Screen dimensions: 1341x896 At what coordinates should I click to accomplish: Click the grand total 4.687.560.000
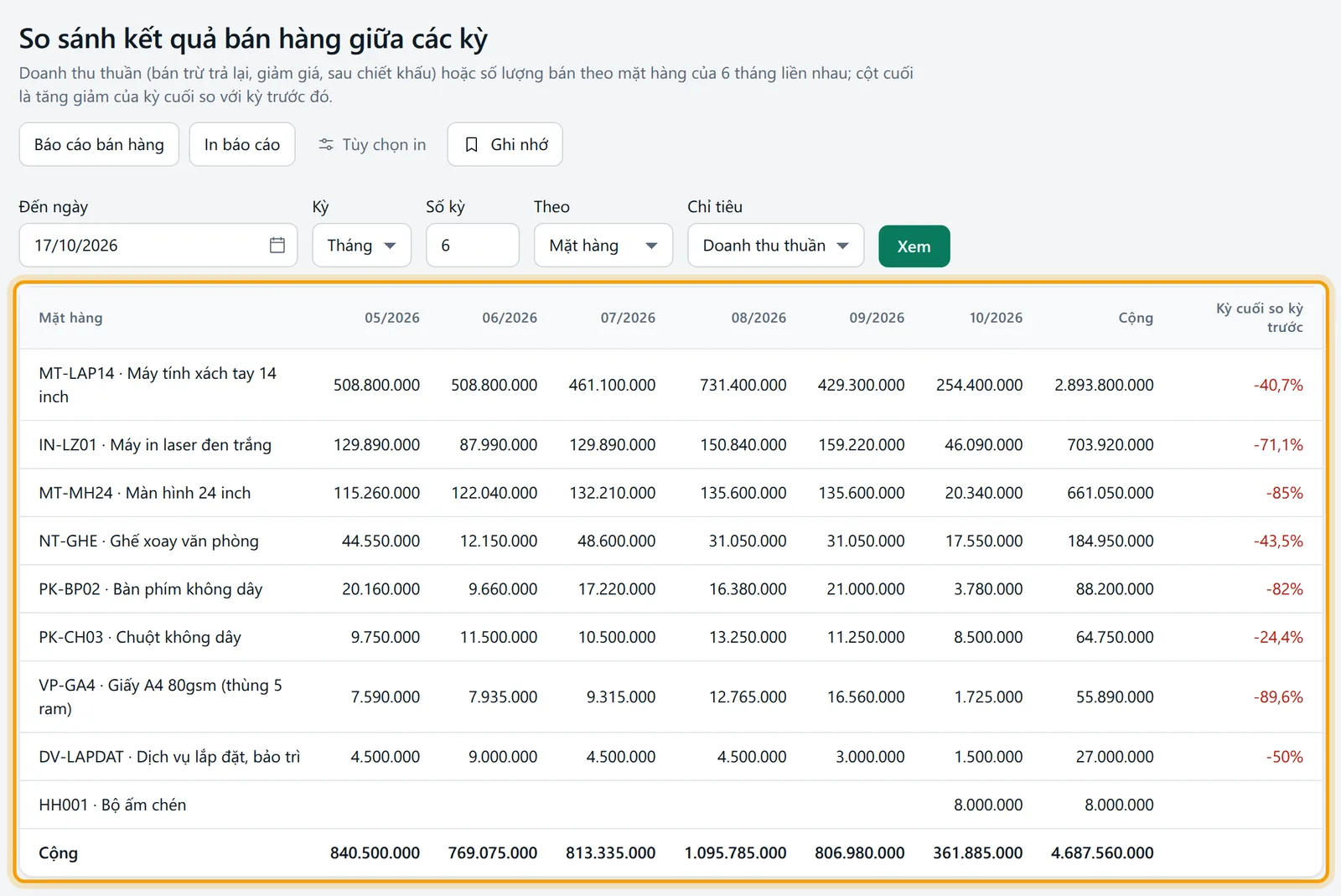point(1102,853)
